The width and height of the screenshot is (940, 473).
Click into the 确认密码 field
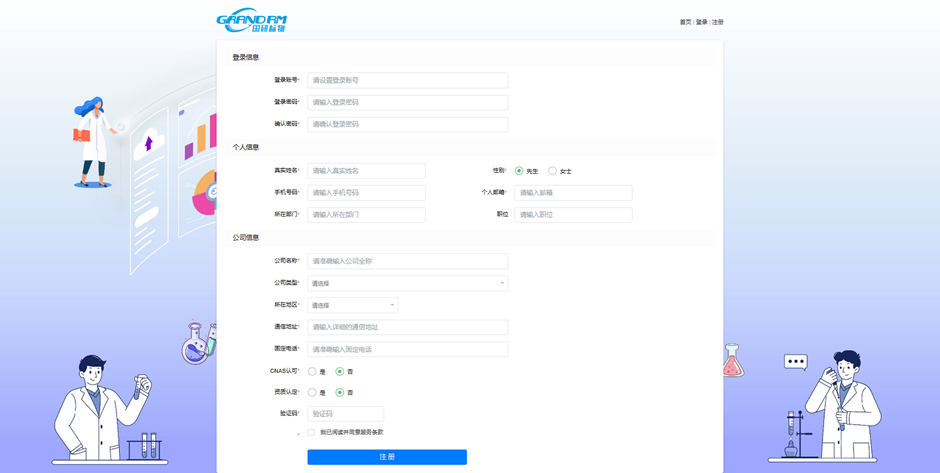pos(407,124)
